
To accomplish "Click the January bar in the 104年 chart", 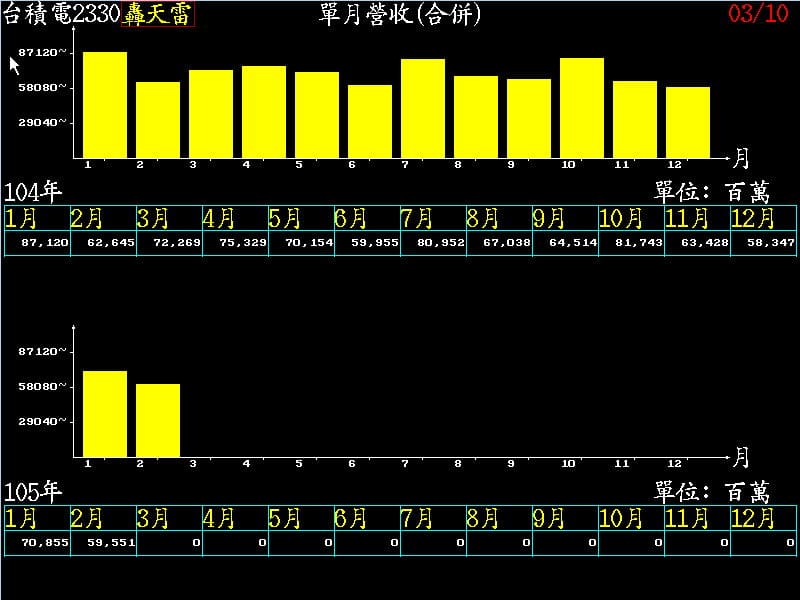I will tap(105, 105).
